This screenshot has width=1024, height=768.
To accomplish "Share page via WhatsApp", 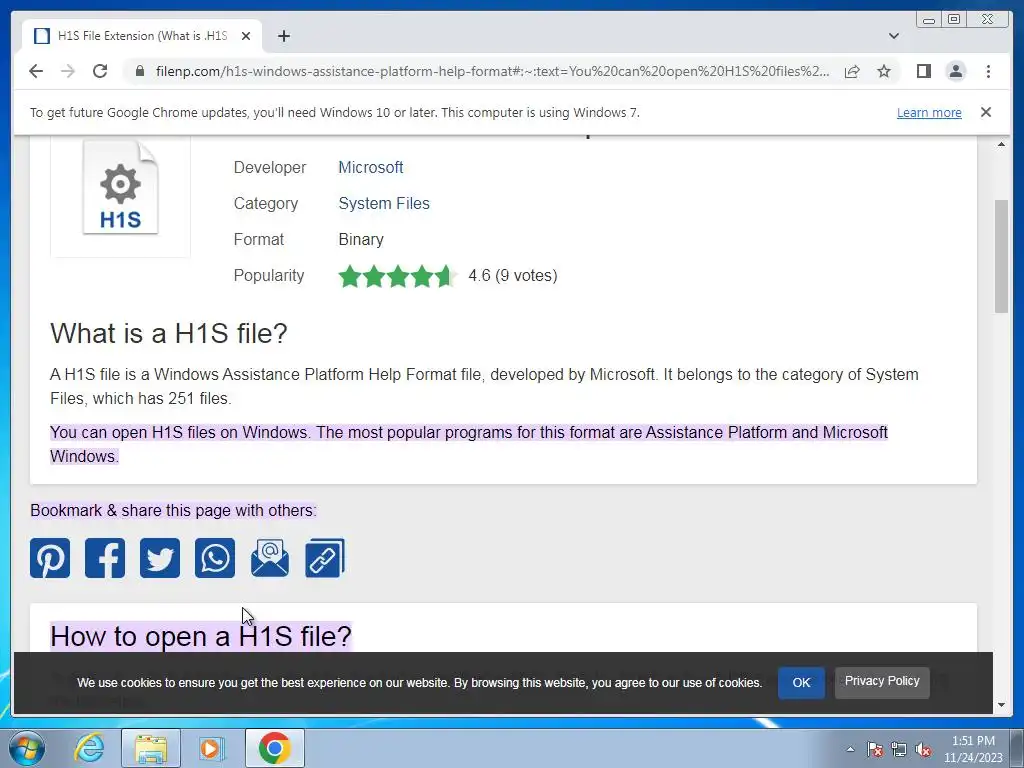I will [x=215, y=558].
